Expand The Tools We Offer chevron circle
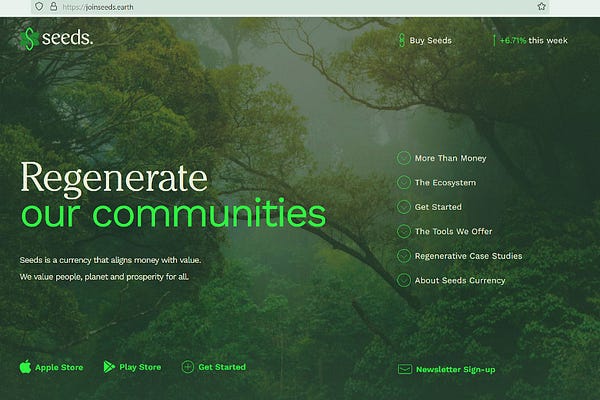Viewport: 600px width, 400px height. pos(404,232)
